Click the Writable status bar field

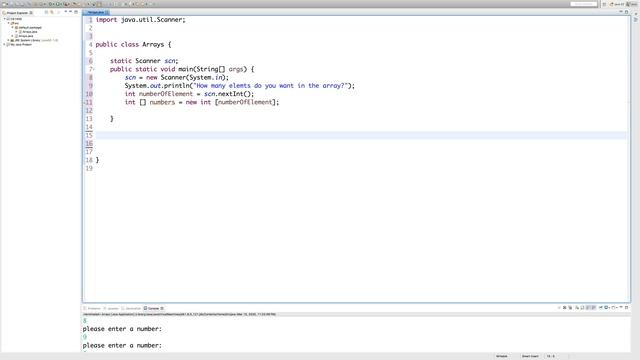coord(502,356)
